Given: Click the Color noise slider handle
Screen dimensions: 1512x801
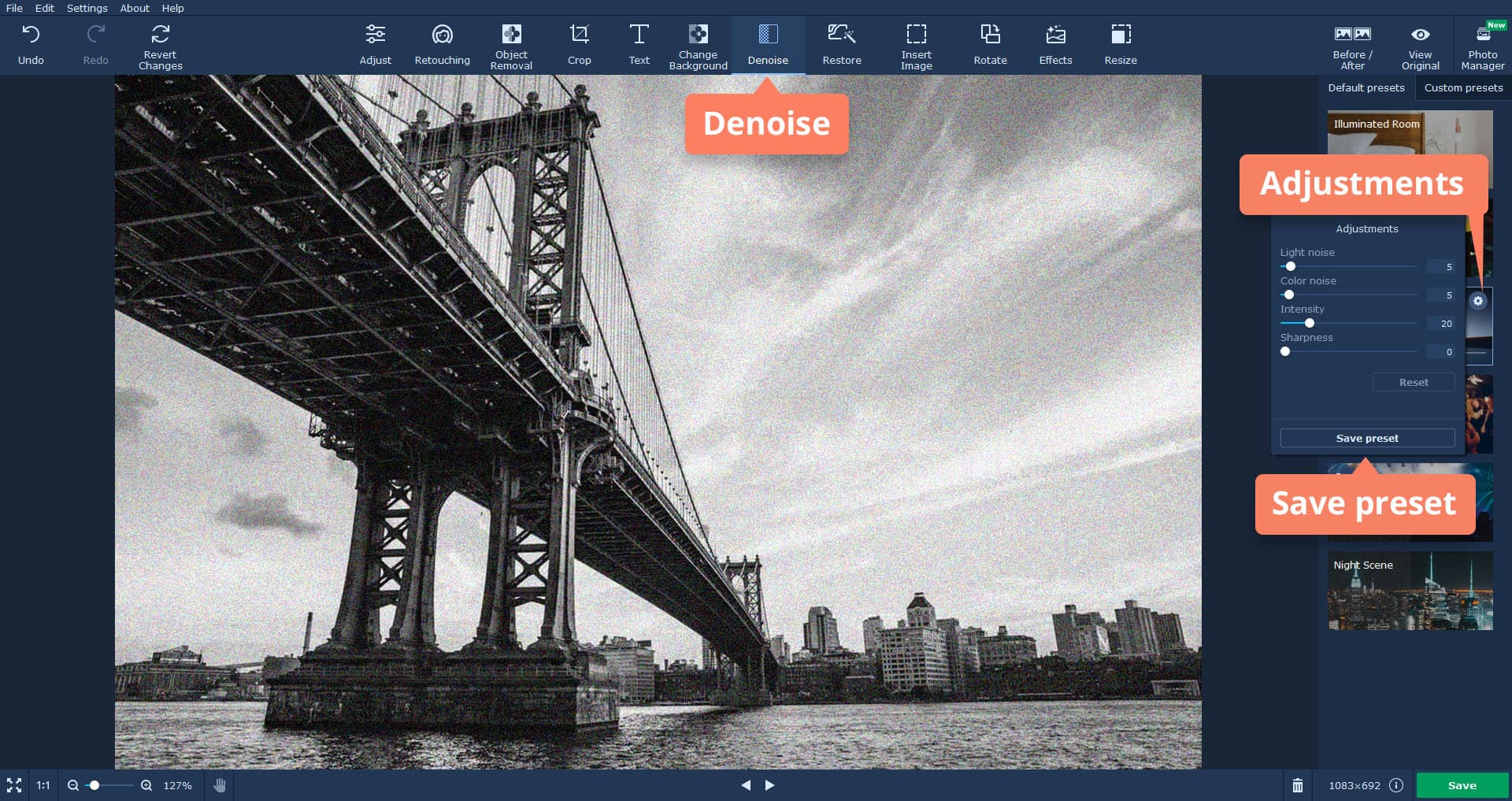Looking at the screenshot, I should pyautogui.click(x=1289, y=295).
